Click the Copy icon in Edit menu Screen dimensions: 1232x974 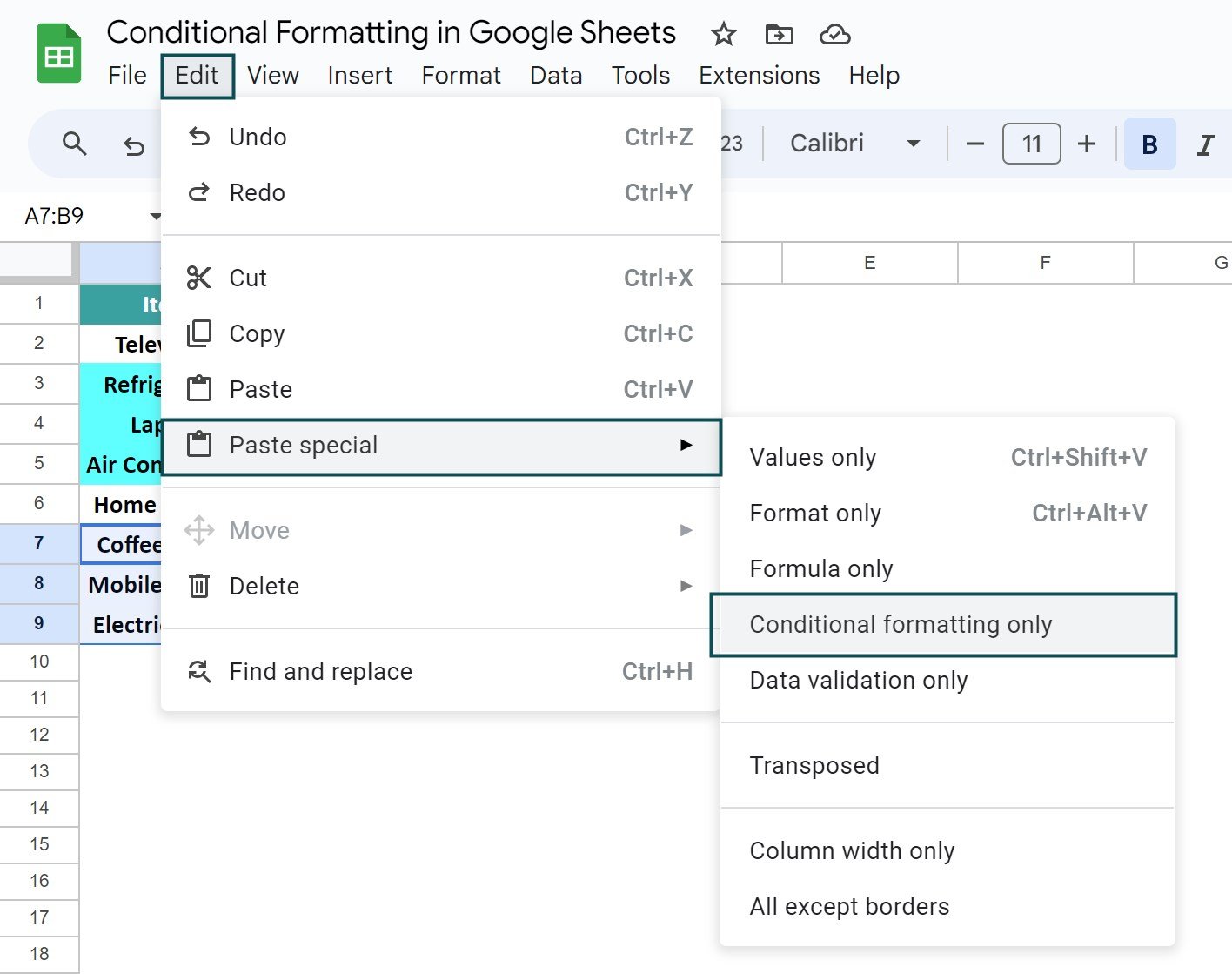[x=199, y=333]
